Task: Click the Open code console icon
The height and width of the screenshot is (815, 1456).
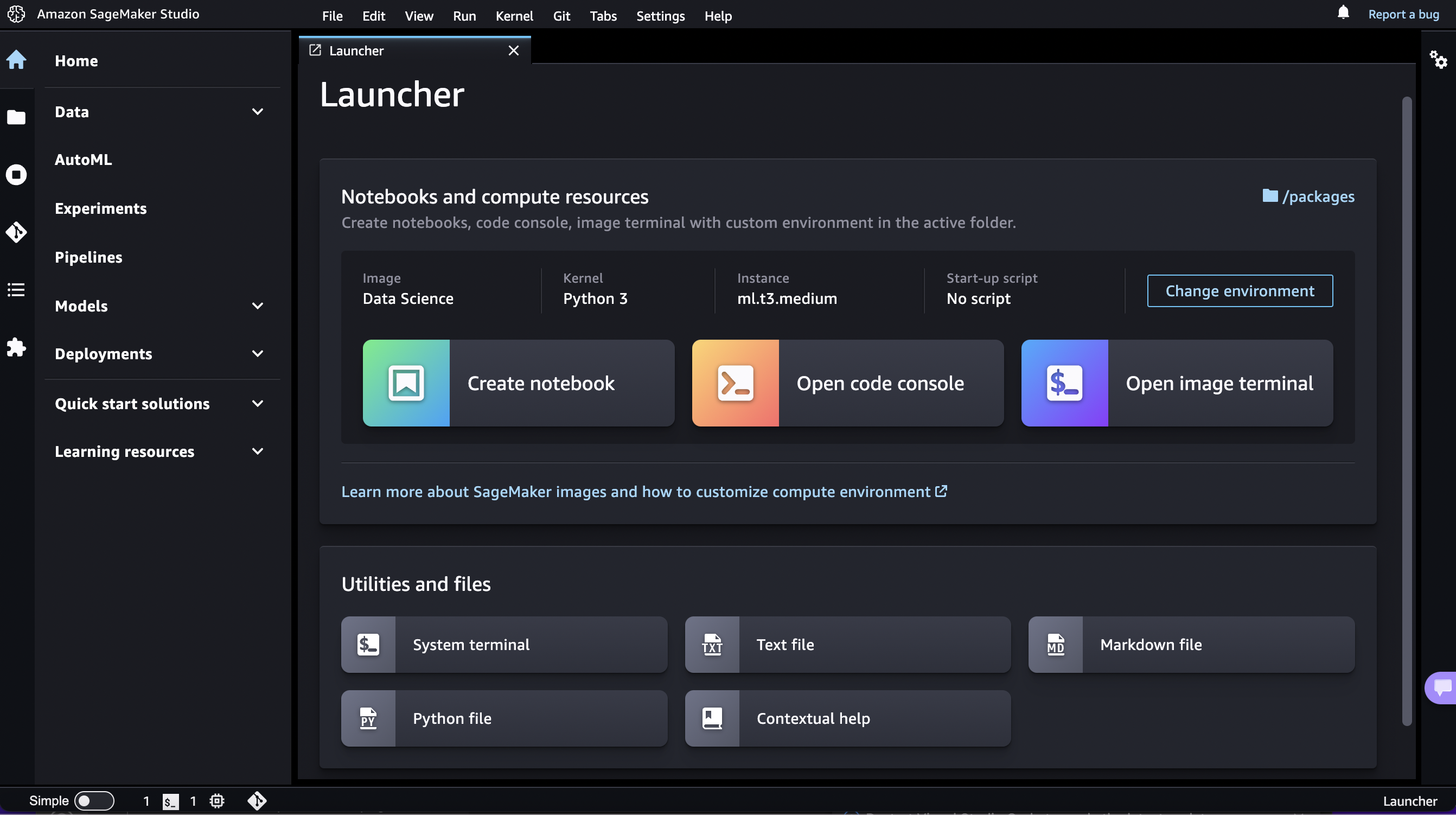Action: [735, 382]
